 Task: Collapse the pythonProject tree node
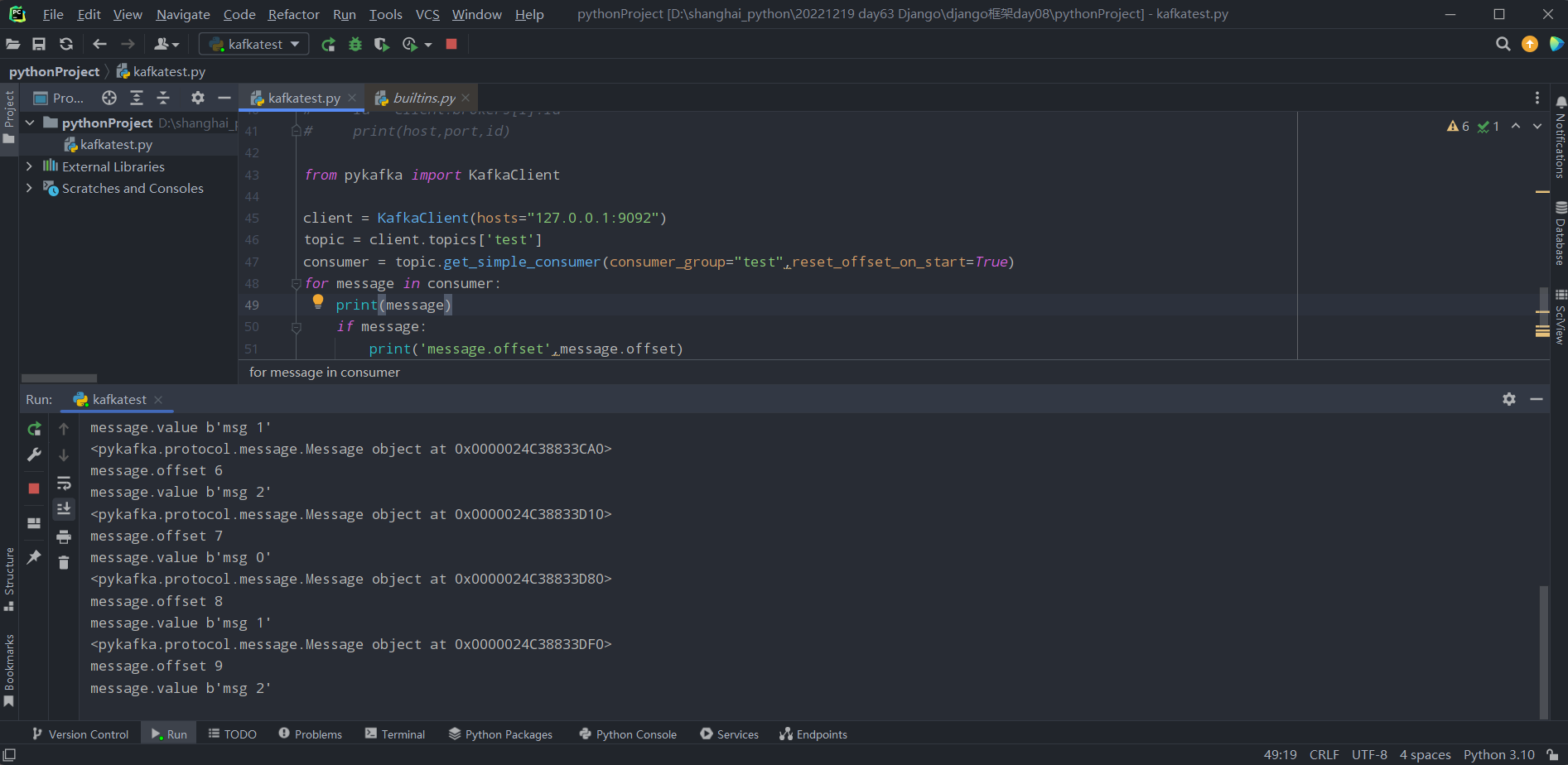[x=30, y=123]
